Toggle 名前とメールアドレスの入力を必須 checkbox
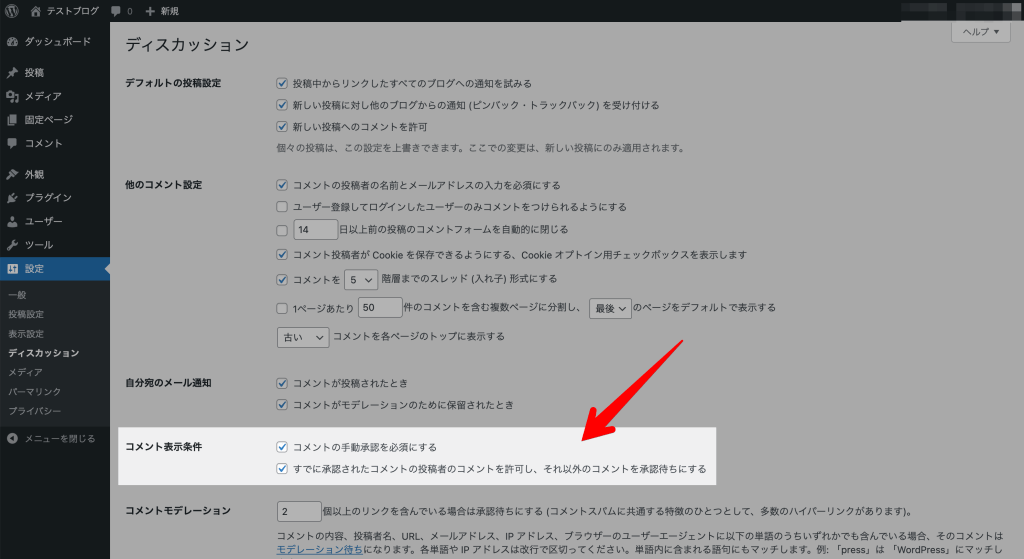This screenshot has height=559, width=1024. pyautogui.click(x=282, y=185)
